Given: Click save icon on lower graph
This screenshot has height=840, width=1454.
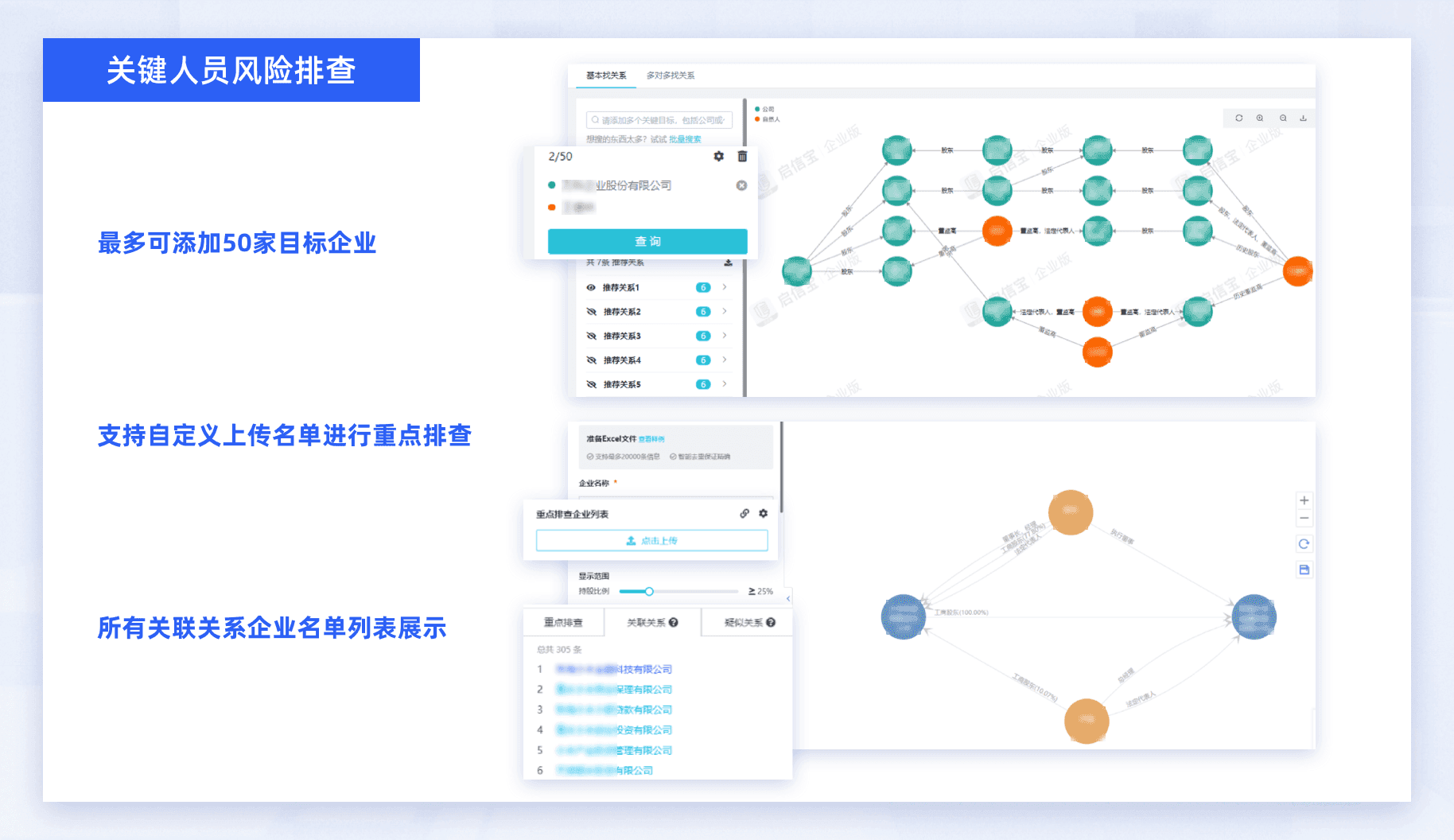Looking at the screenshot, I should [x=1304, y=570].
